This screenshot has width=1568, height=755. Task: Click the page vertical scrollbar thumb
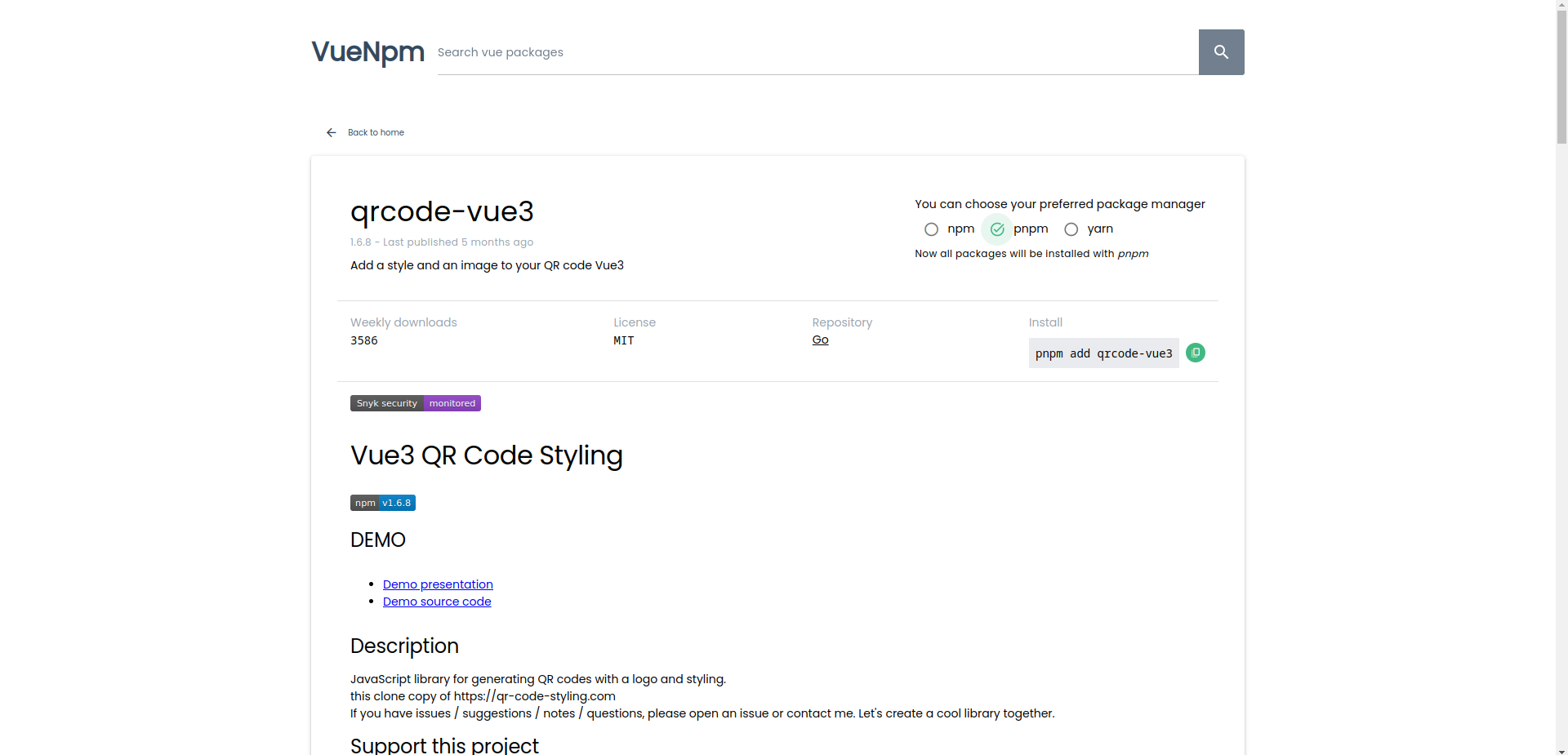pos(1561,78)
